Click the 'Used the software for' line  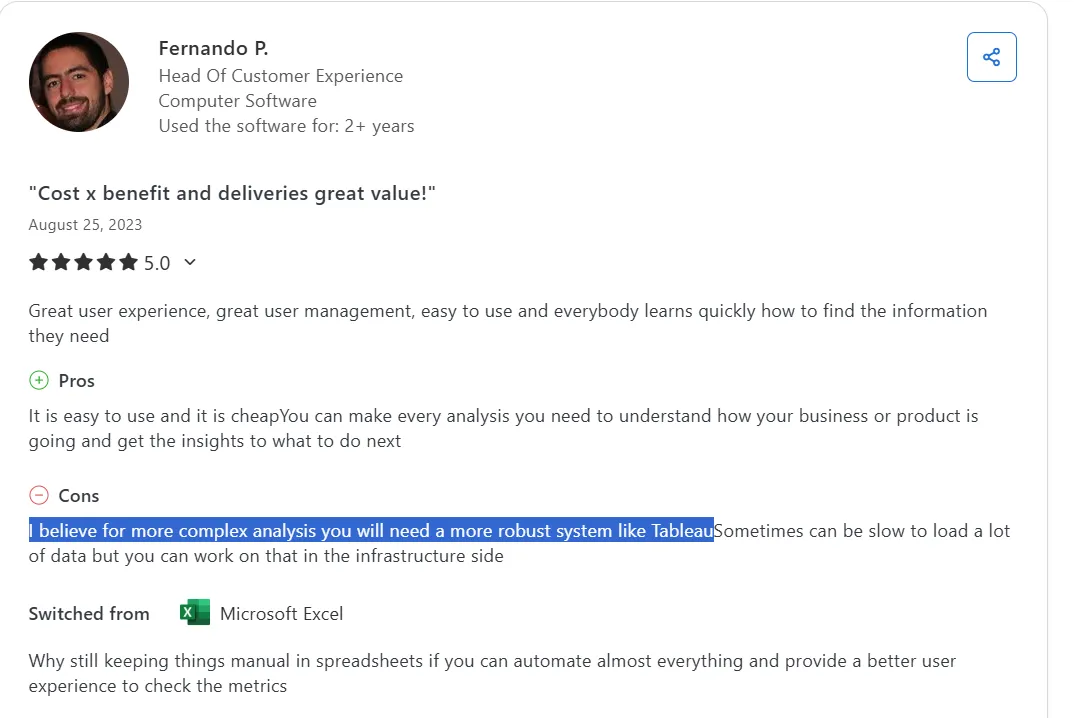(286, 126)
